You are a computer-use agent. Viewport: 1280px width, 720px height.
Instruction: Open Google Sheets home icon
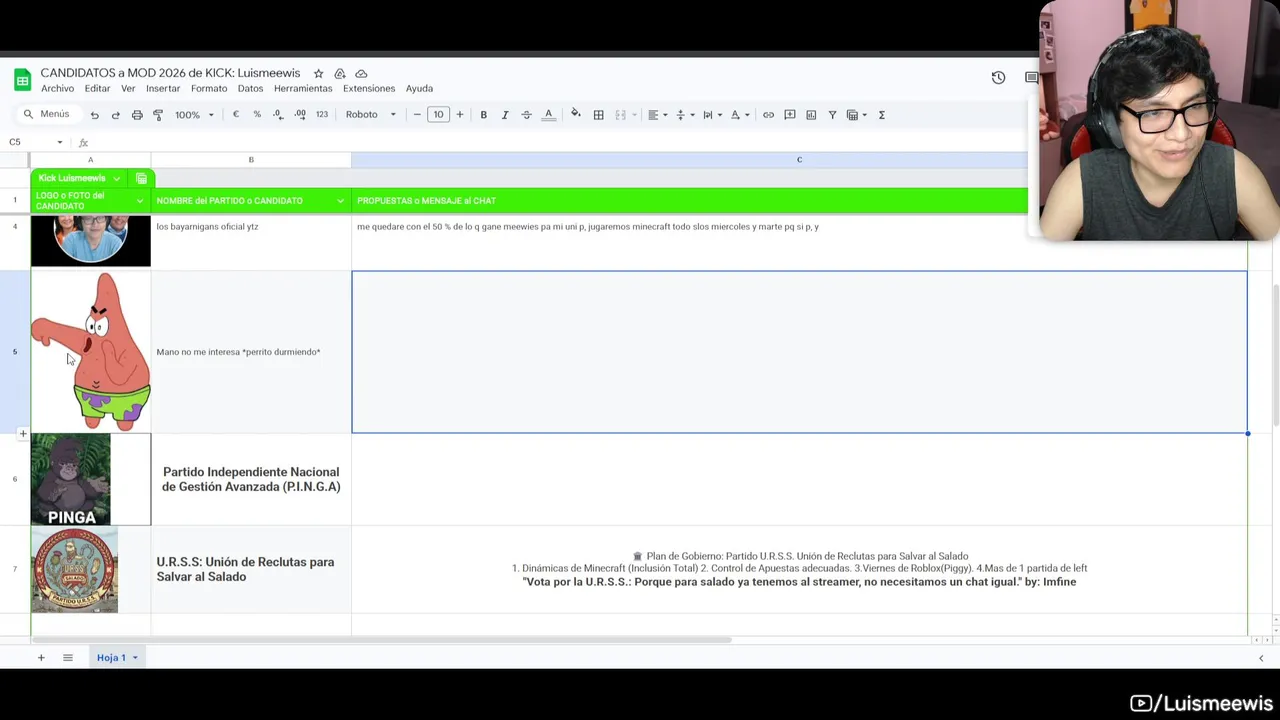click(x=22, y=80)
